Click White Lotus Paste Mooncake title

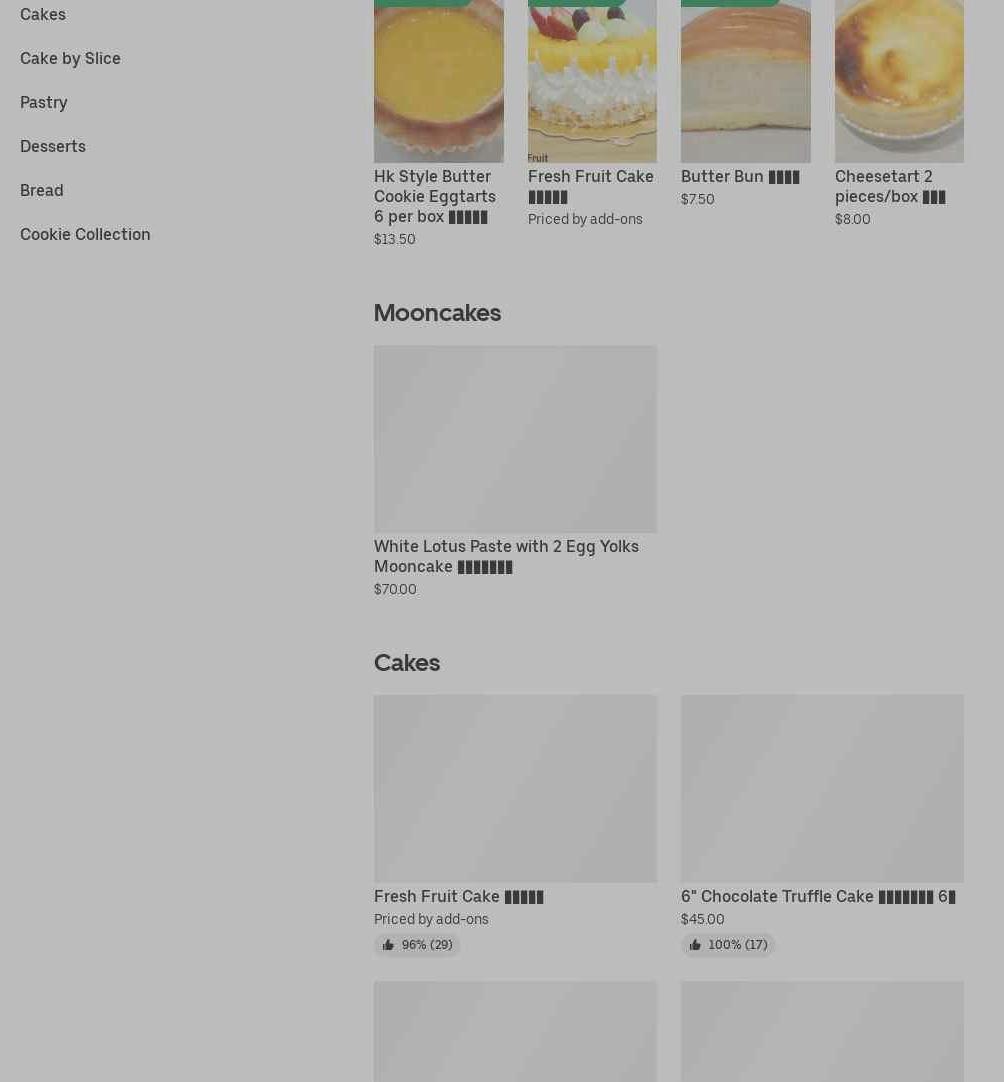click(506, 556)
